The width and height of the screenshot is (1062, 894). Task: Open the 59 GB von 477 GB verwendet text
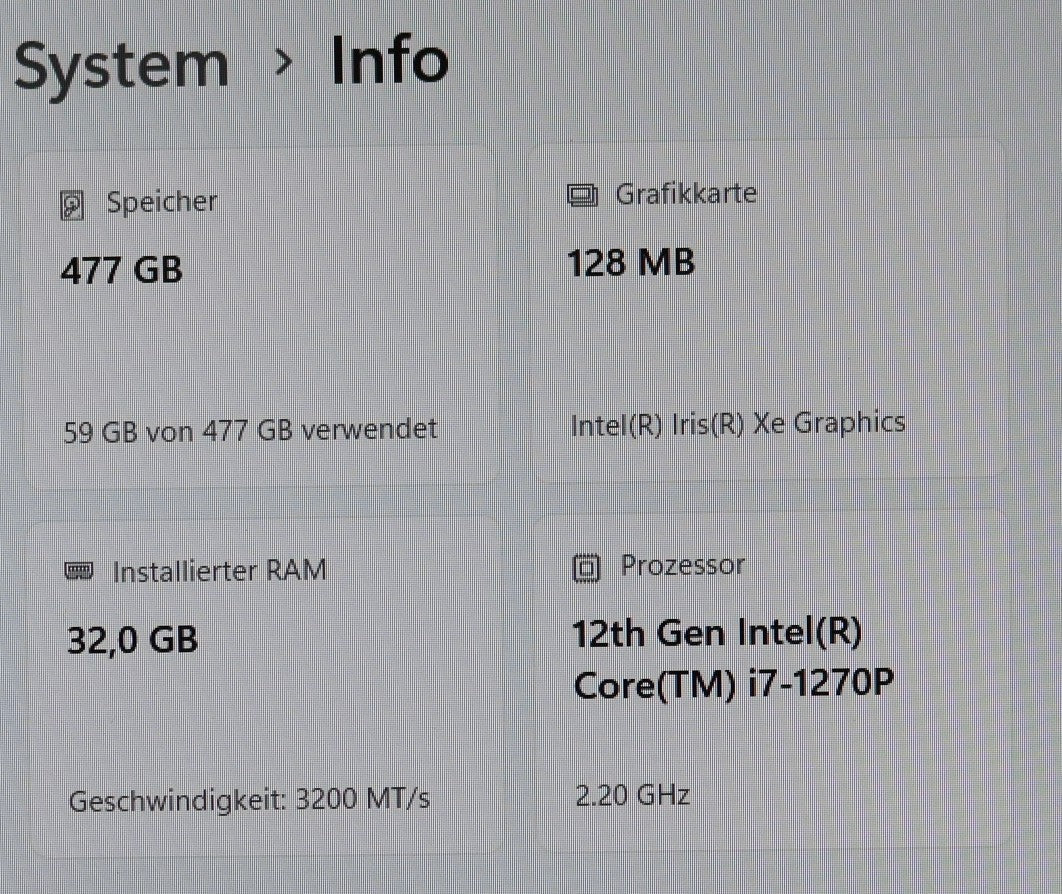251,430
